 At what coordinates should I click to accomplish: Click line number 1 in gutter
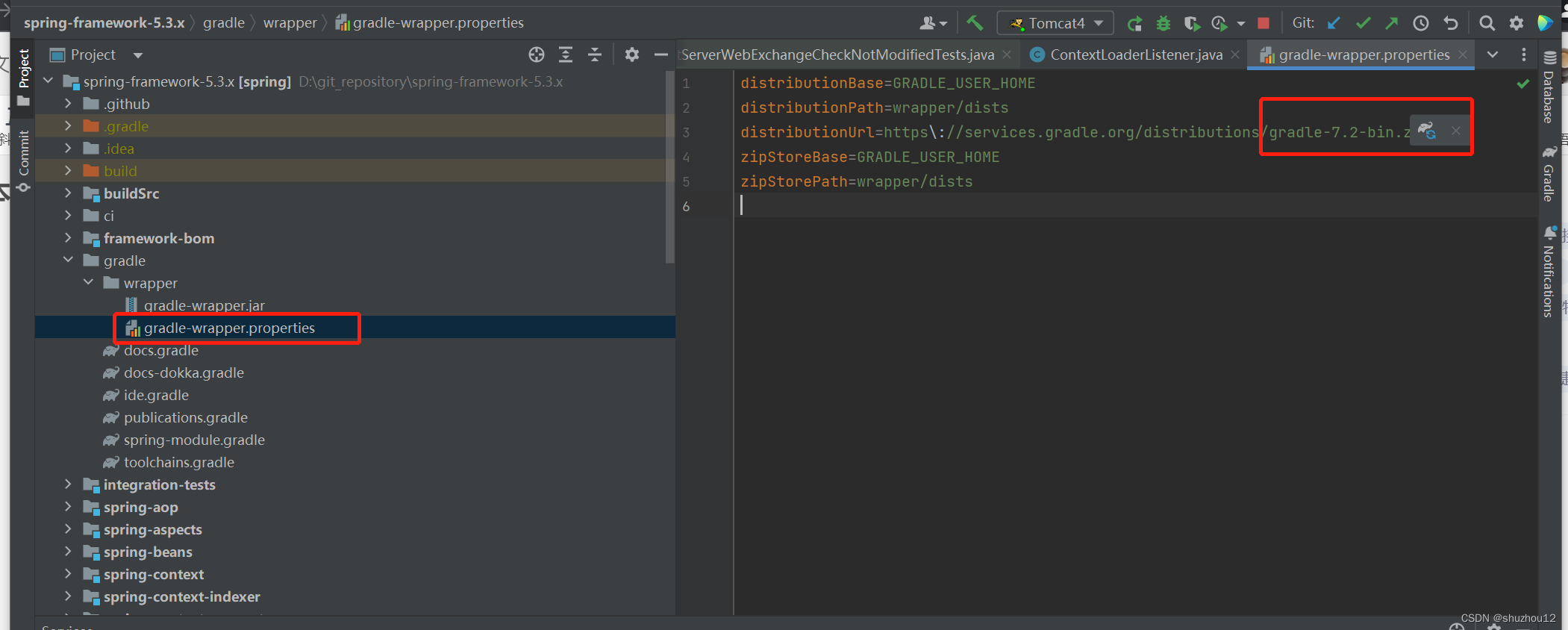pyautogui.click(x=686, y=83)
